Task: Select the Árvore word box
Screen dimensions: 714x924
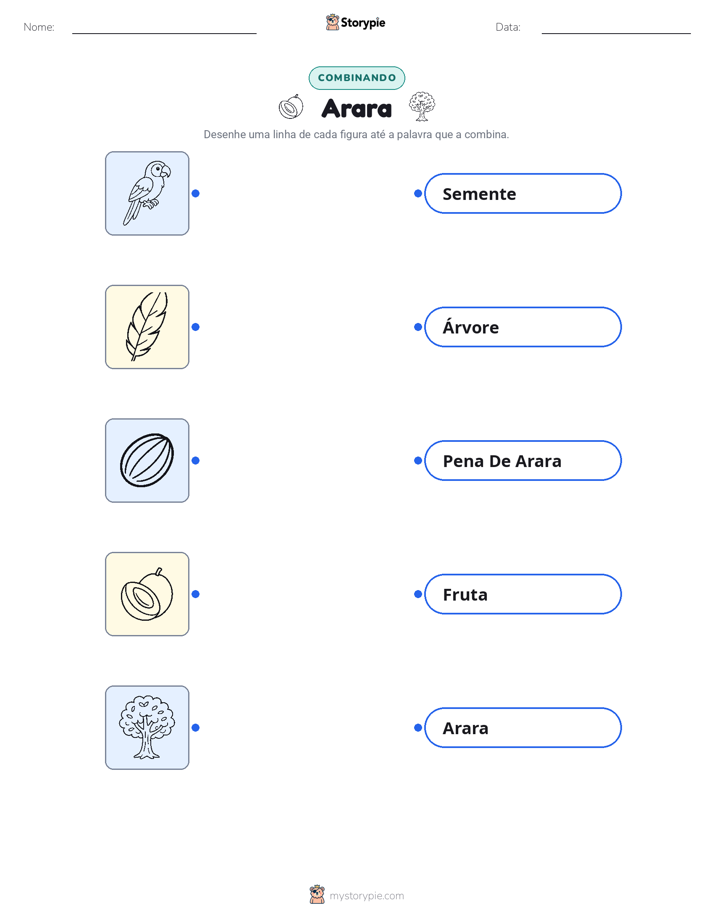Action: click(523, 327)
